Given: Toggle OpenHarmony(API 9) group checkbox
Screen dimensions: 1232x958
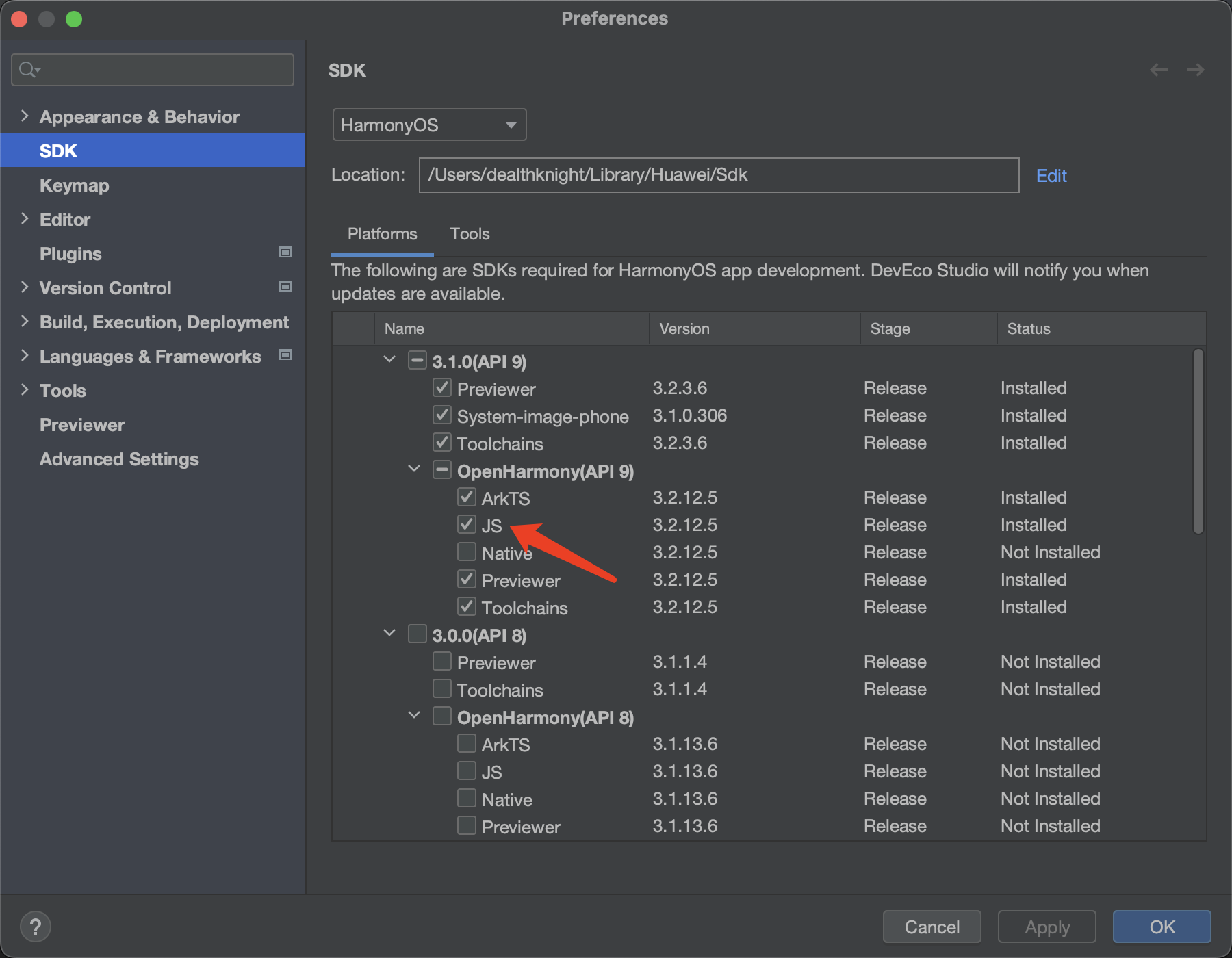Looking at the screenshot, I should 442,469.
